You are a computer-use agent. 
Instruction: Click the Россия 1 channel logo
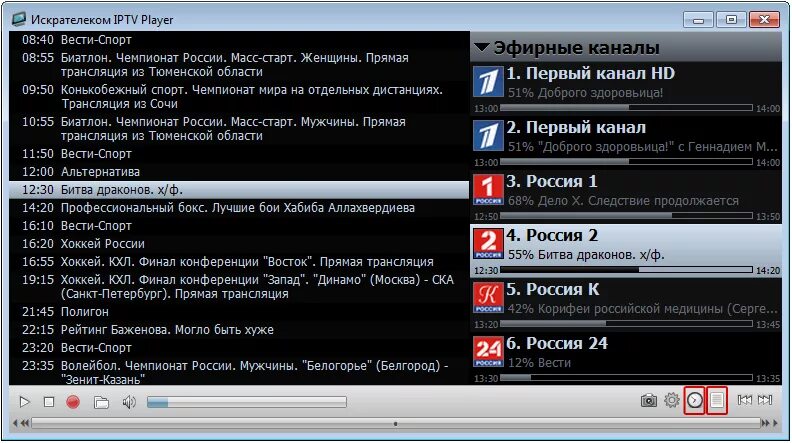click(x=488, y=189)
